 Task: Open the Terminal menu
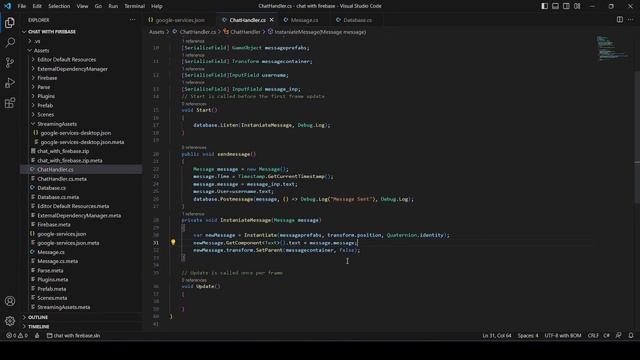point(135,6)
